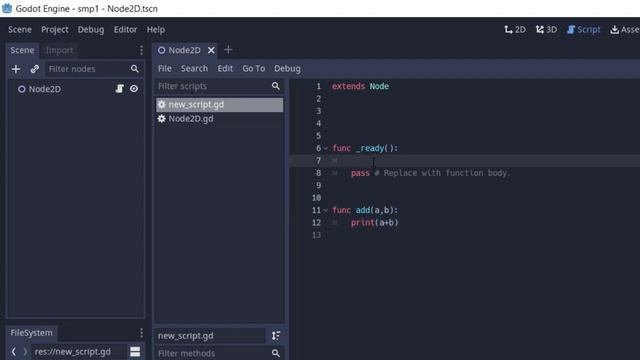Select the Import dock tab
The width and height of the screenshot is (640, 360).
59,50
